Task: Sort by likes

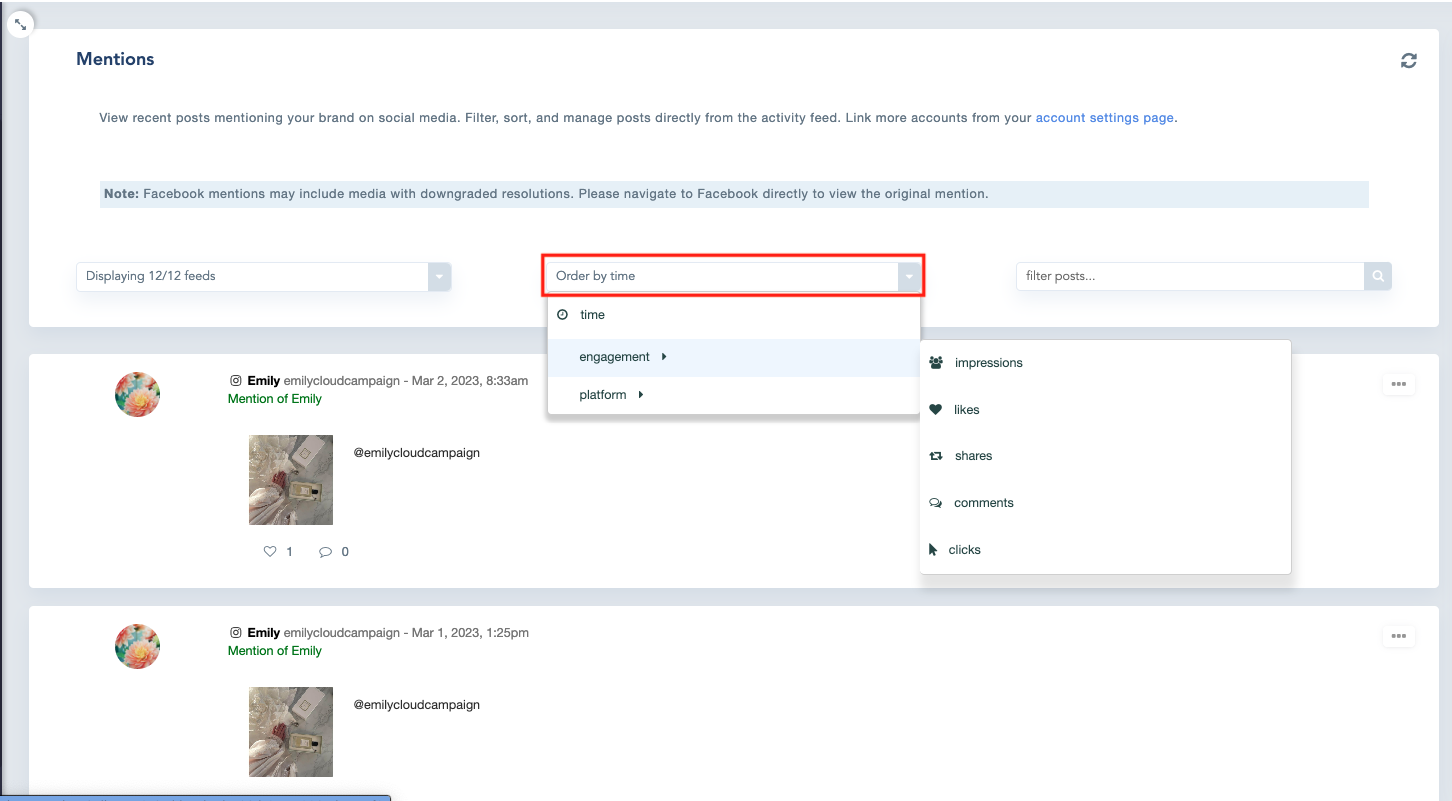Action: click(x=1105, y=410)
